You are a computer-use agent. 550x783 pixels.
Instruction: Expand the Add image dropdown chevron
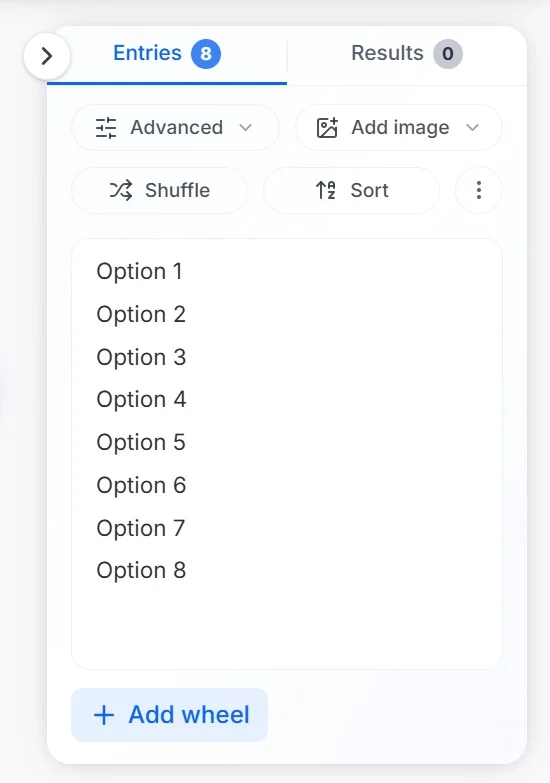click(472, 128)
